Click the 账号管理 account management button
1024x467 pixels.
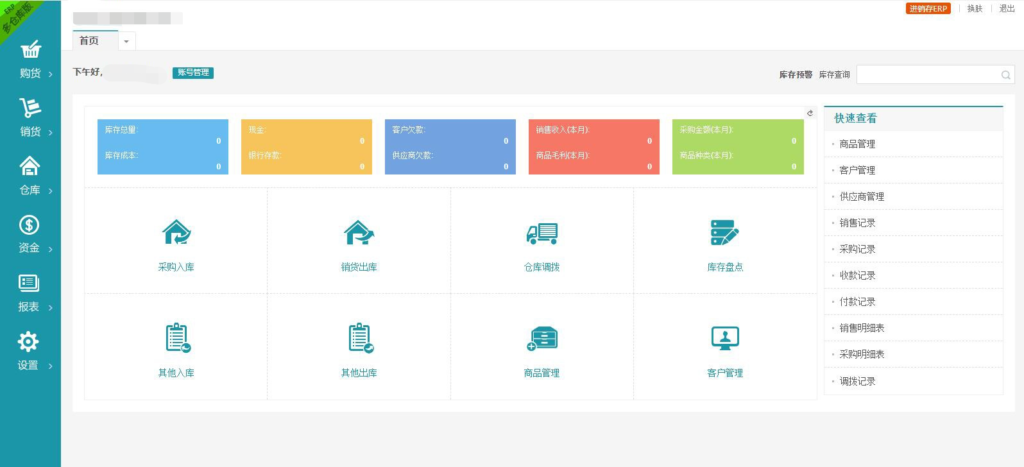pos(193,73)
